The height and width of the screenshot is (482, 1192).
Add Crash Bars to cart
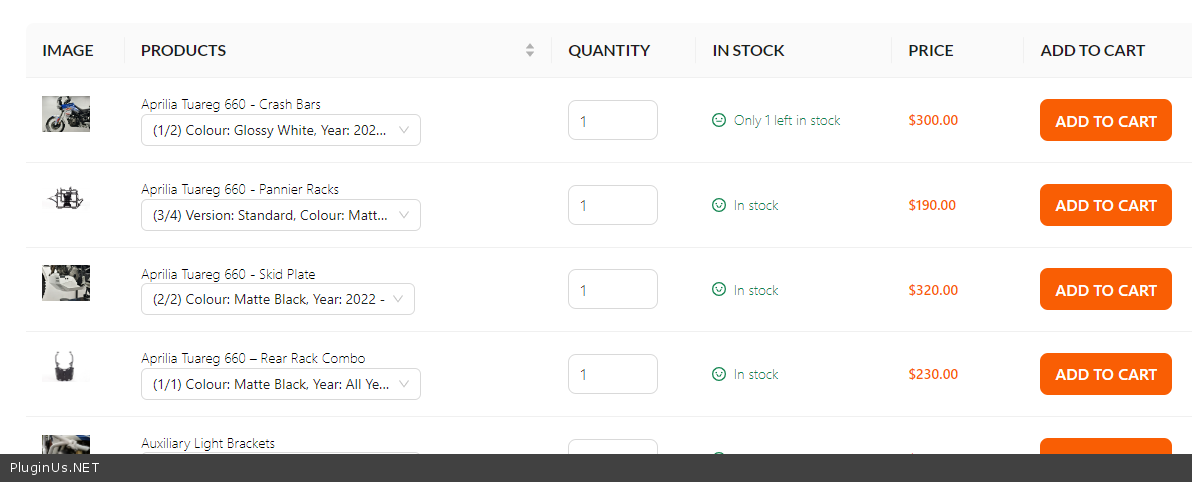[1105, 120]
